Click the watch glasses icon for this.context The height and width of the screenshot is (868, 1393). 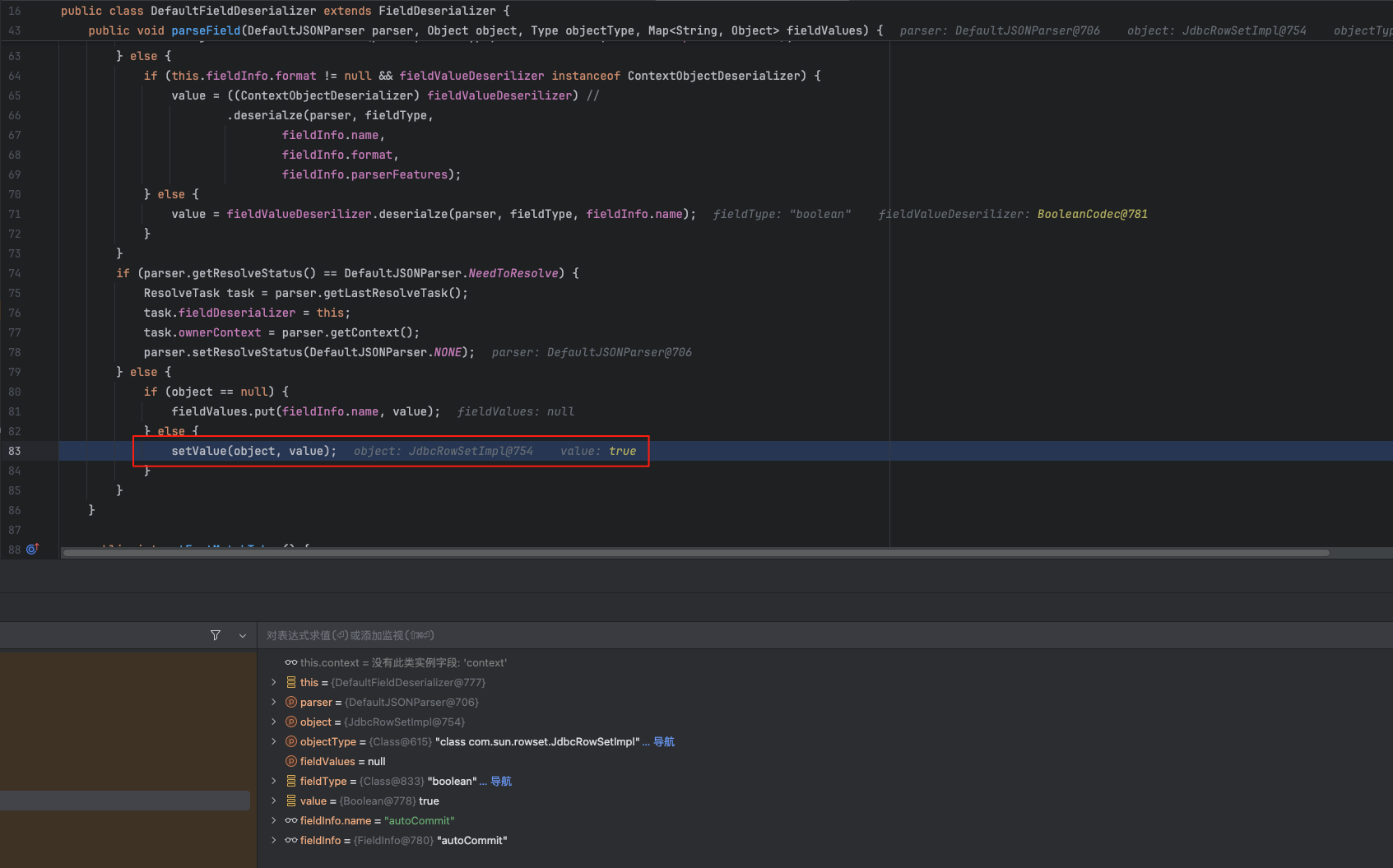pos(291,662)
